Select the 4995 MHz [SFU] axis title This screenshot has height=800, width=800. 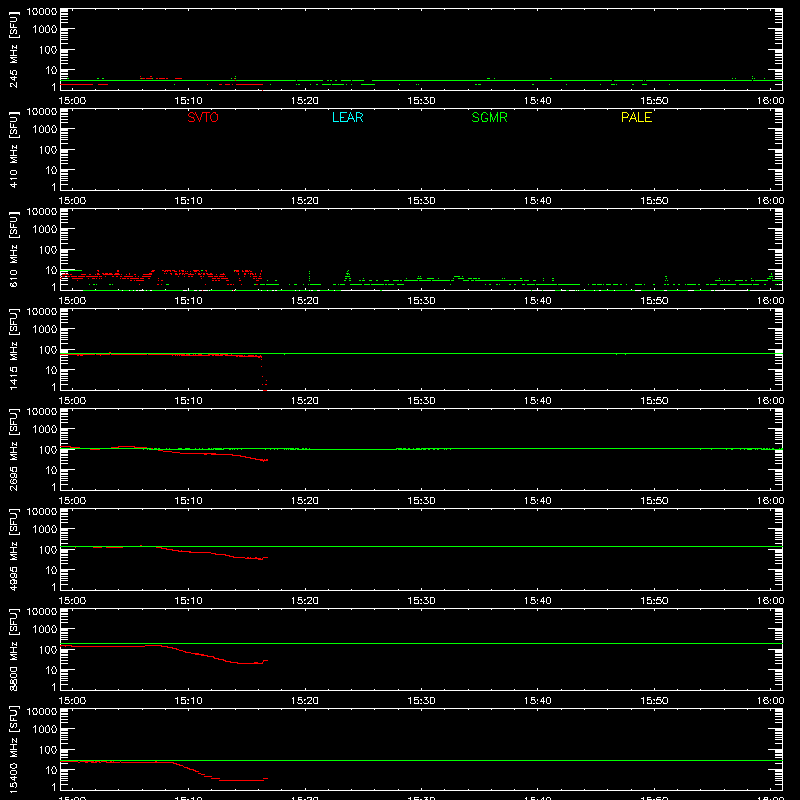click(x=13, y=550)
